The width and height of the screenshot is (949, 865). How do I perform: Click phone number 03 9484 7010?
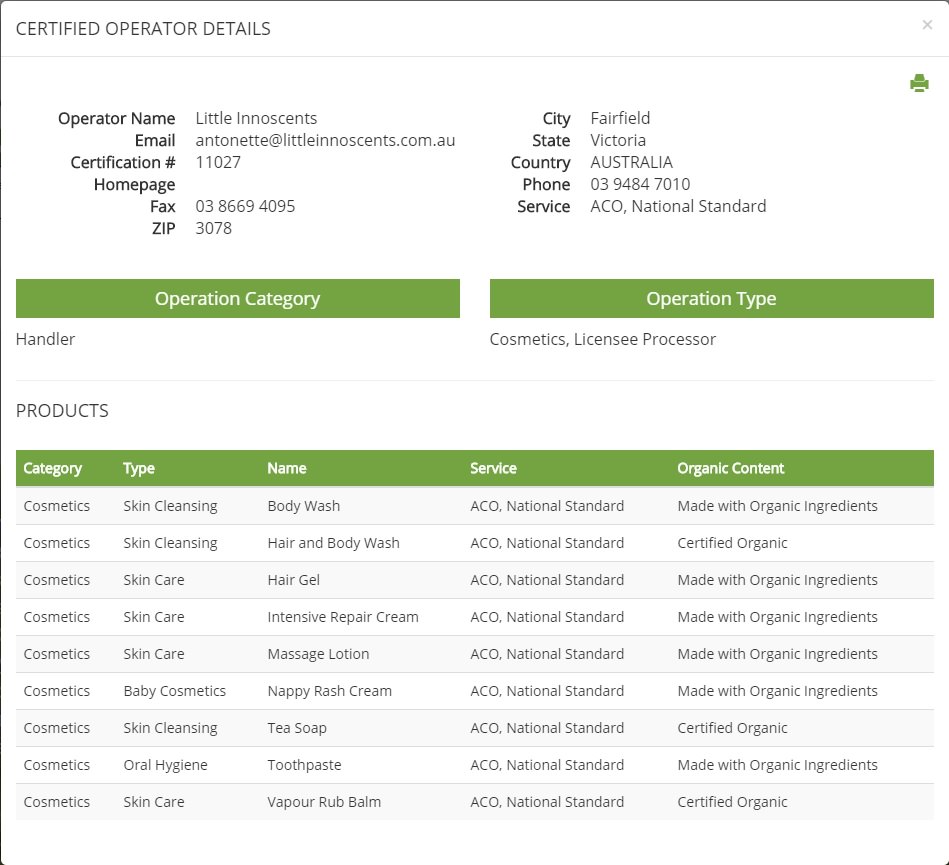(x=640, y=184)
